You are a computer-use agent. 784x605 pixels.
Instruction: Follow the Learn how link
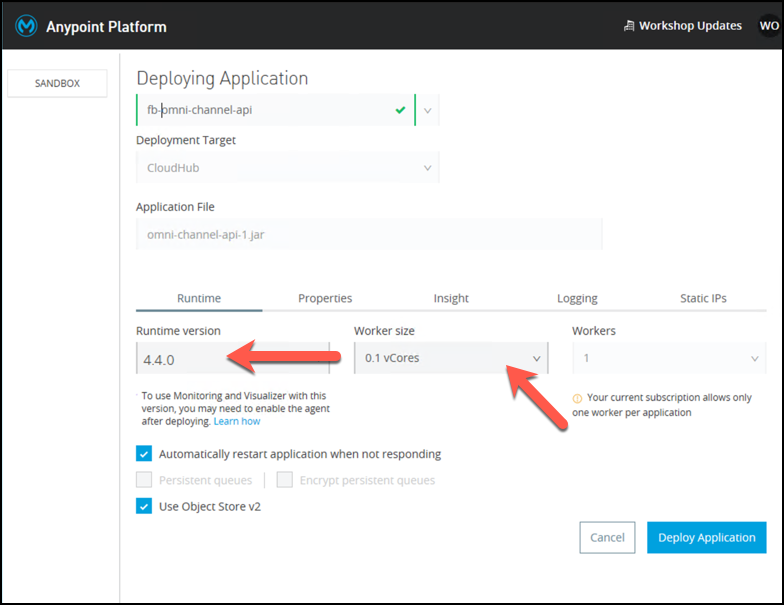[x=237, y=422]
